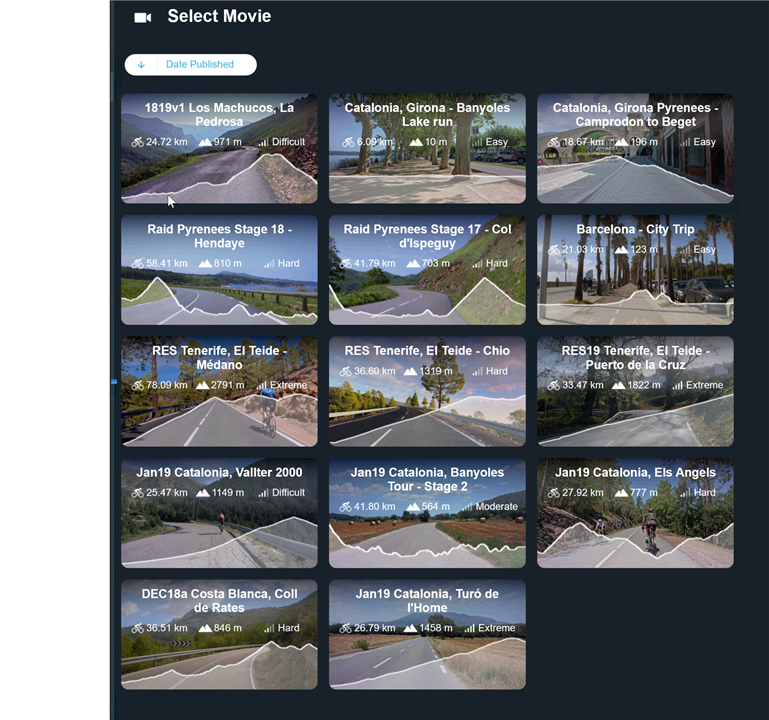Click the mountain icon beside 1458 m
This screenshot has height=720, width=769.
(x=410, y=628)
